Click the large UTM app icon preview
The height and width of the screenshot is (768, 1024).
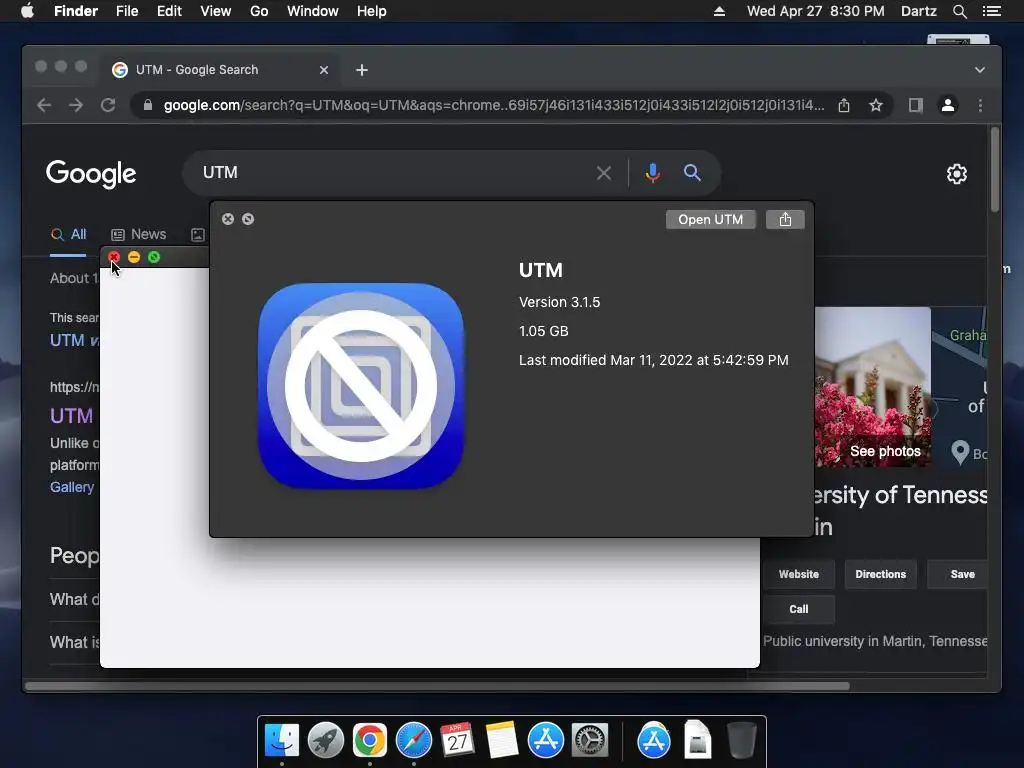tap(361, 386)
